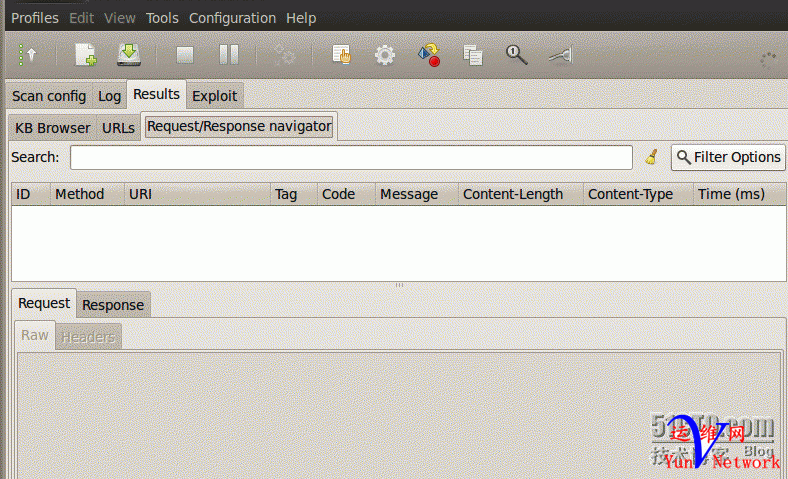This screenshot has height=479, width=788.
Task: Clear search with the broom icon
Action: tap(652, 157)
